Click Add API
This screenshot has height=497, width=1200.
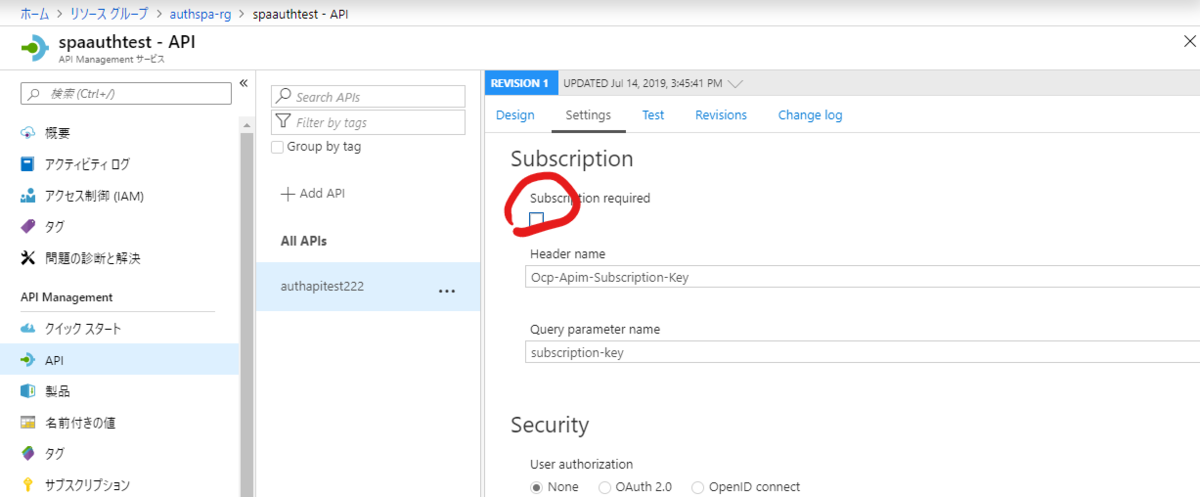point(313,193)
